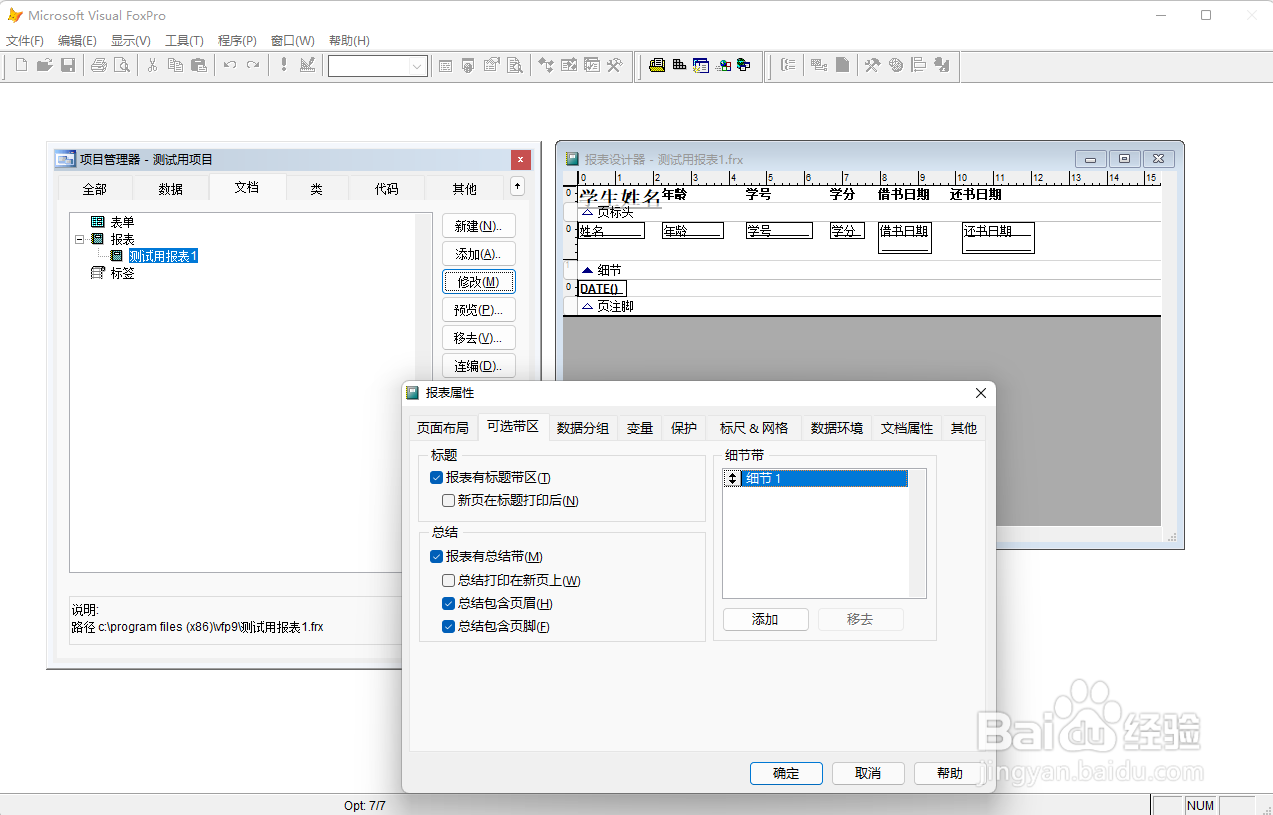Click the globe-with-colored-squares toolbar icon

click(723, 65)
